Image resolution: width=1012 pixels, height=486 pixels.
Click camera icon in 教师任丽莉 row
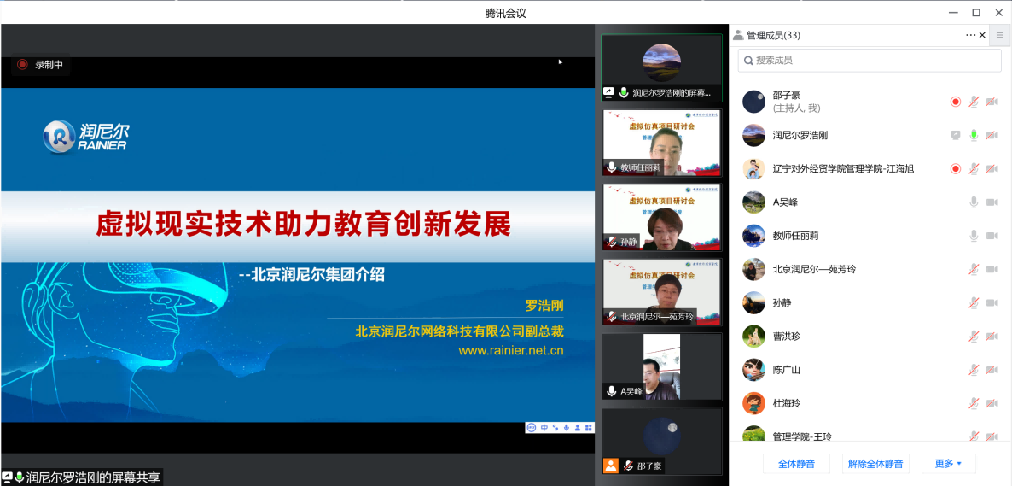pyautogui.click(x=992, y=236)
